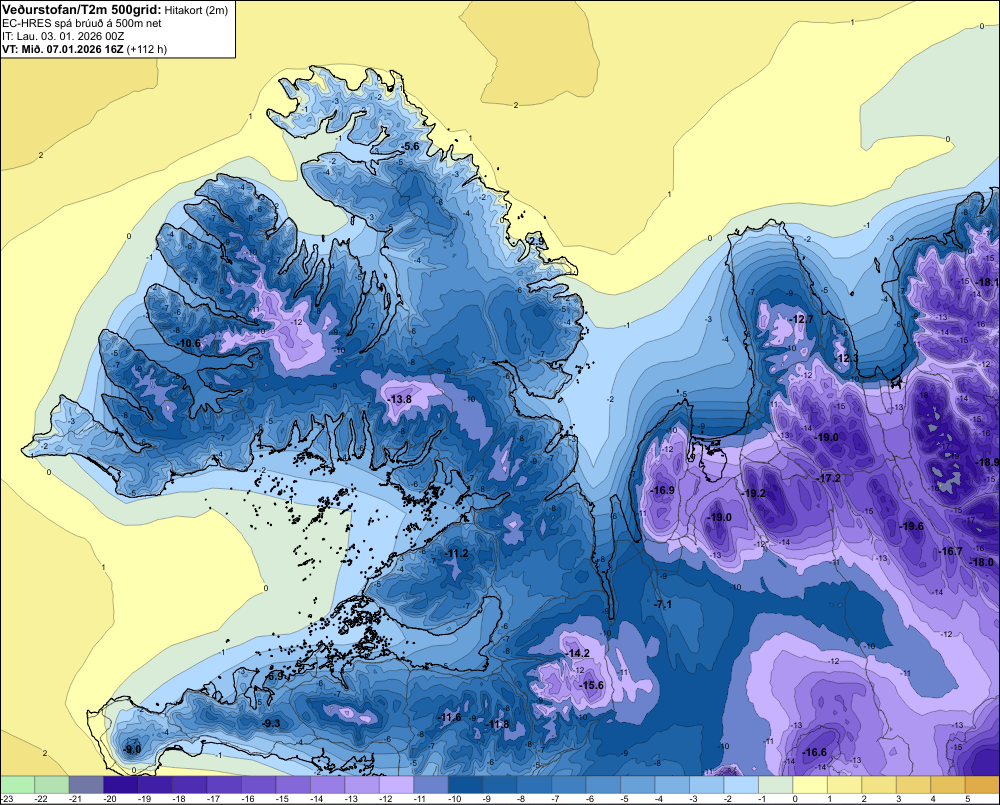Select the light blue swatch labeled -2
Image resolution: width=1000 pixels, height=805 pixels.
coord(740,784)
